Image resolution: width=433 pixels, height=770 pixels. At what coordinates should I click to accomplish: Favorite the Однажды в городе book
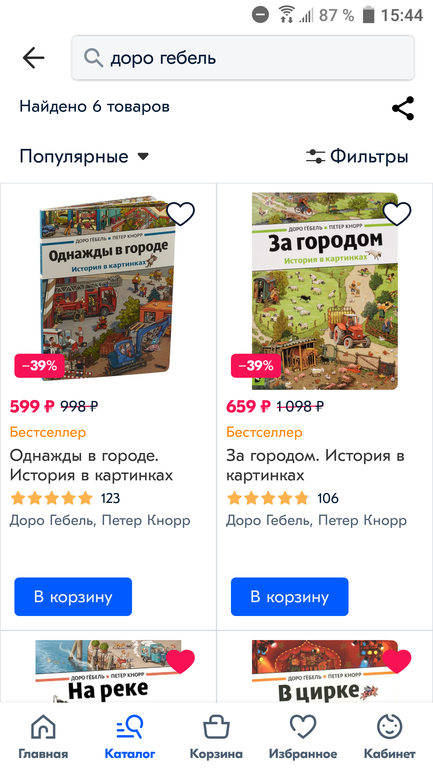(x=180, y=214)
